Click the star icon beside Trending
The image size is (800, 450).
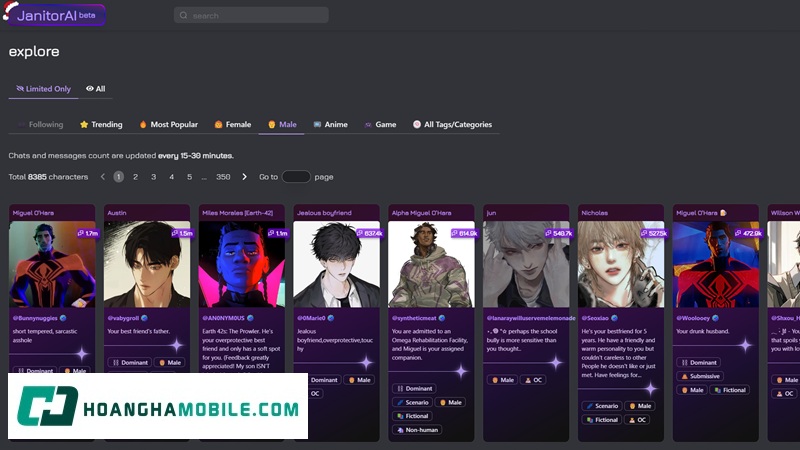85,125
